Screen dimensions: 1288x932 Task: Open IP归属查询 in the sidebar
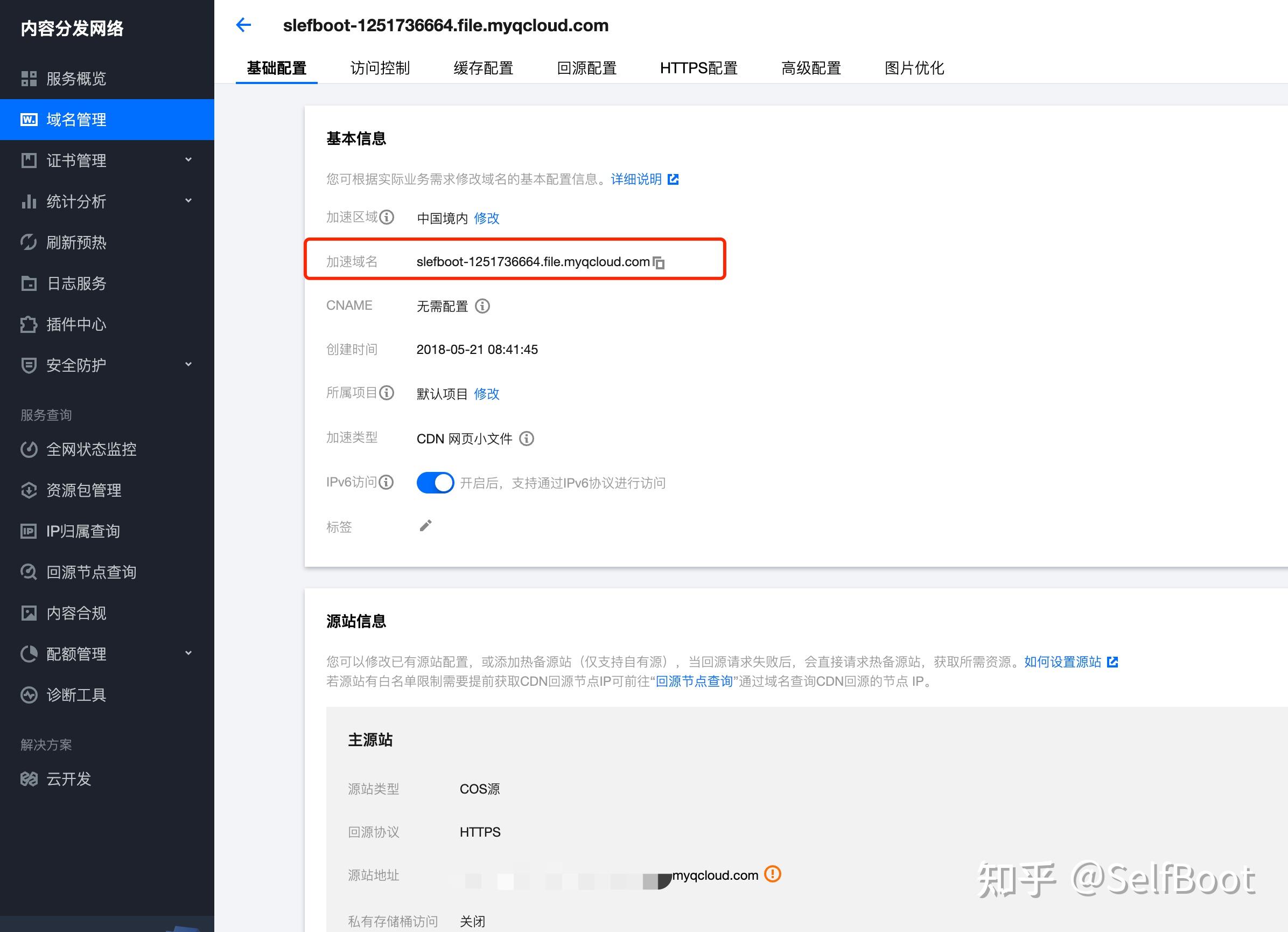point(83,531)
